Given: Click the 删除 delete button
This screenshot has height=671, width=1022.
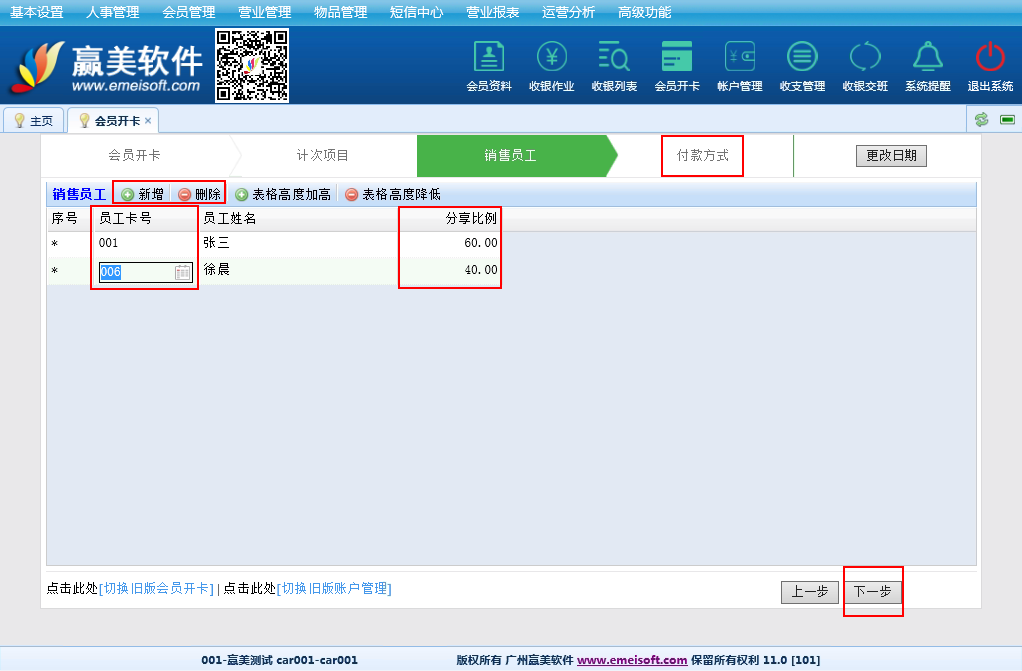Looking at the screenshot, I should click(199, 195).
